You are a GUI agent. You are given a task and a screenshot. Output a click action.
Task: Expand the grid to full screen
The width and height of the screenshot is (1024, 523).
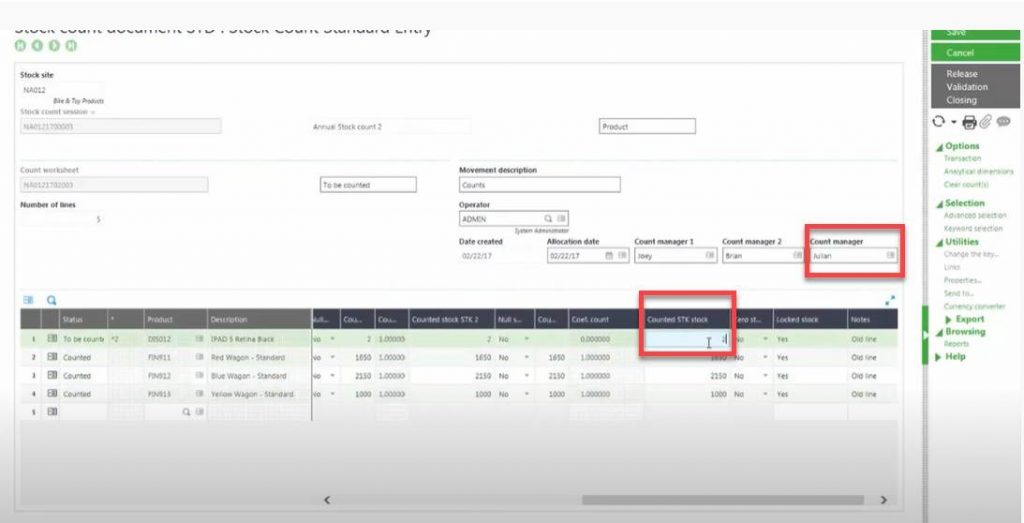890,299
